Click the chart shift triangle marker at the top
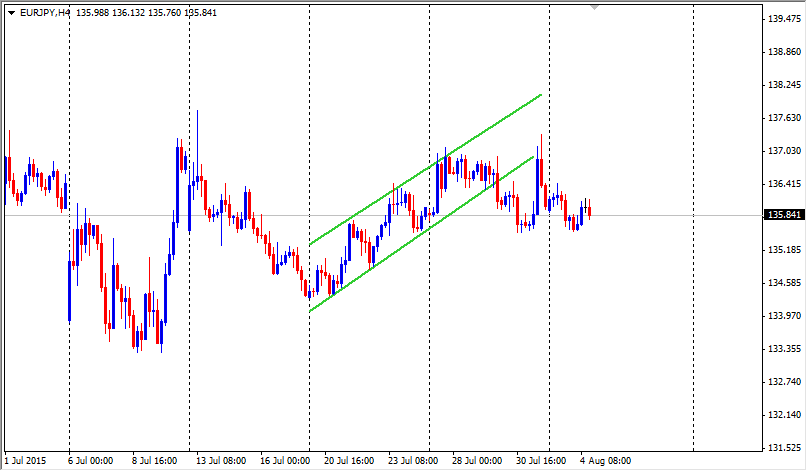Viewport: 807px width, 471px height. pyautogui.click(x=594, y=7)
